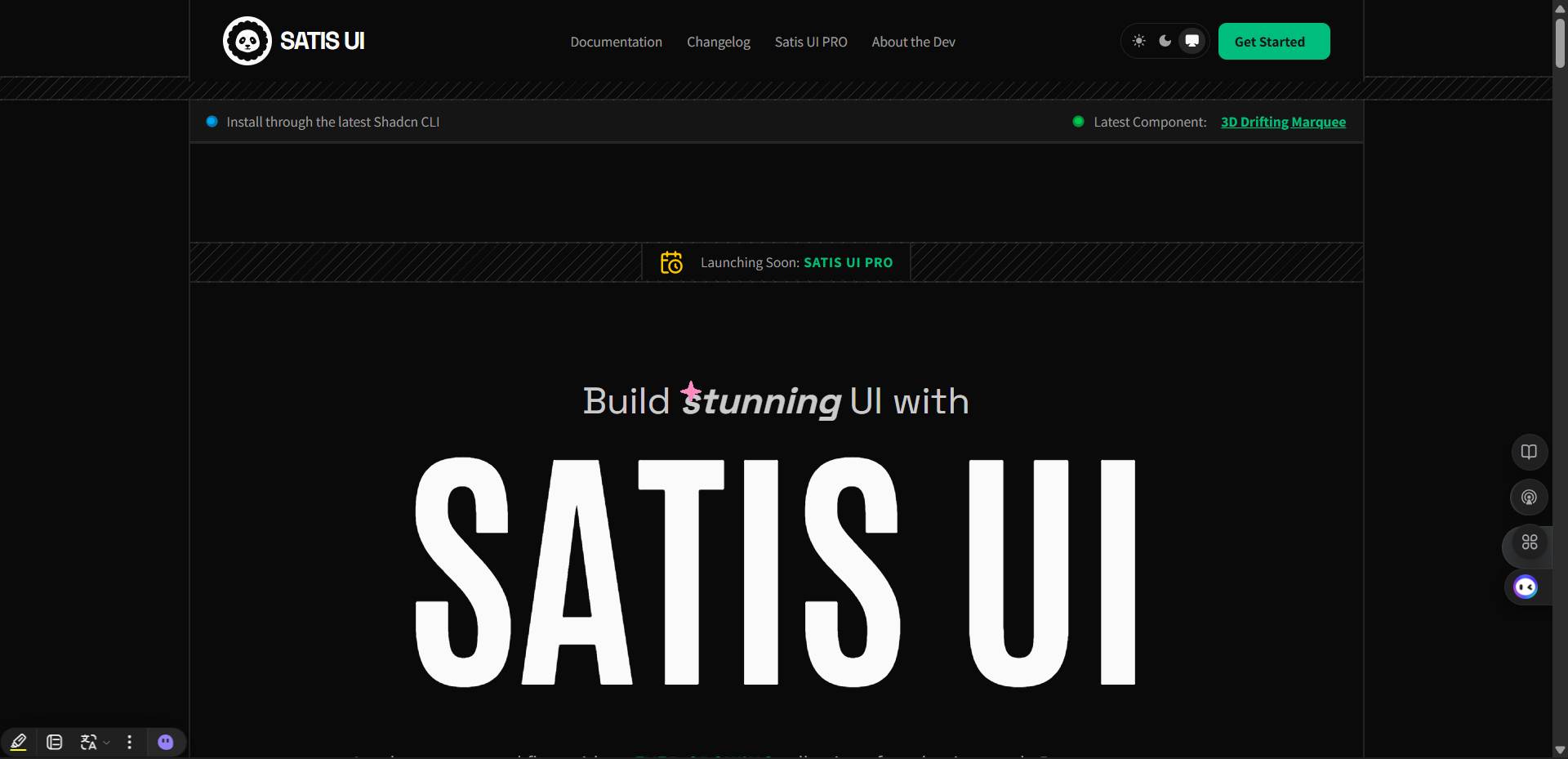
Task: Launch the chatbot mascot icon bottom right
Action: pyautogui.click(x=1526, y=587)
